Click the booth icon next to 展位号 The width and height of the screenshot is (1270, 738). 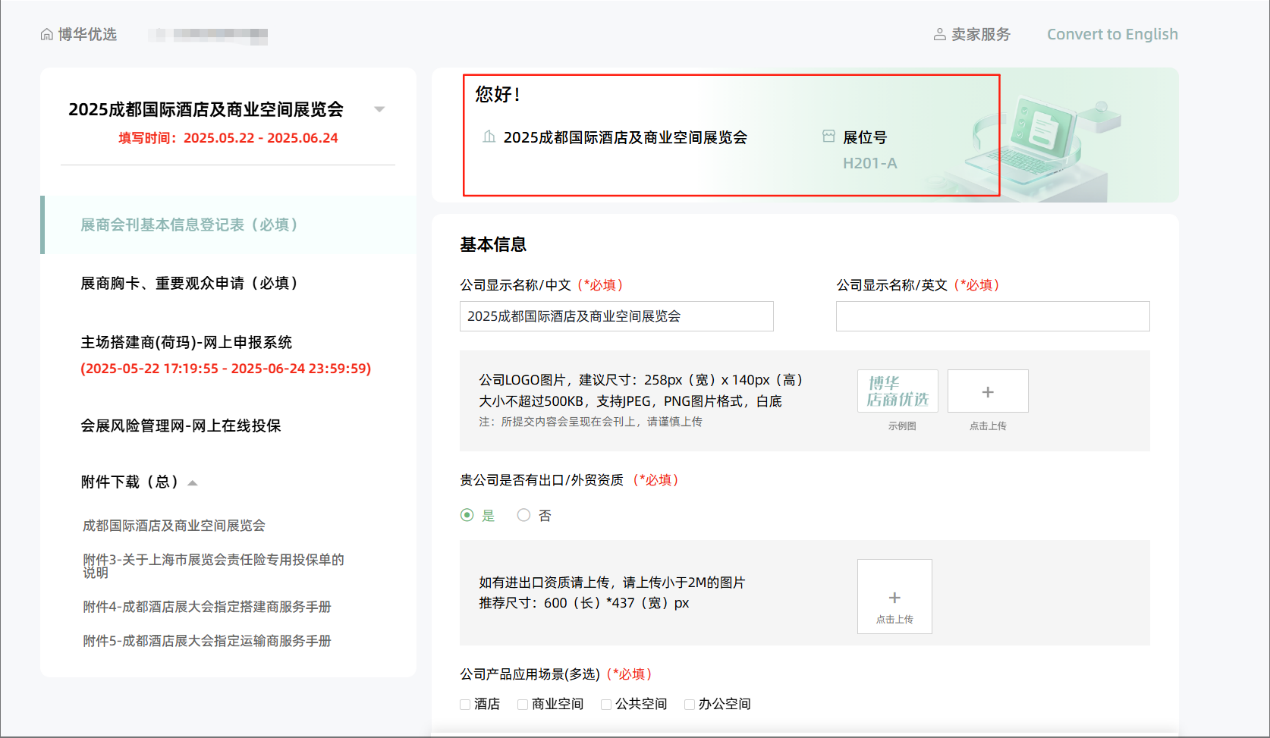point(828,137)
